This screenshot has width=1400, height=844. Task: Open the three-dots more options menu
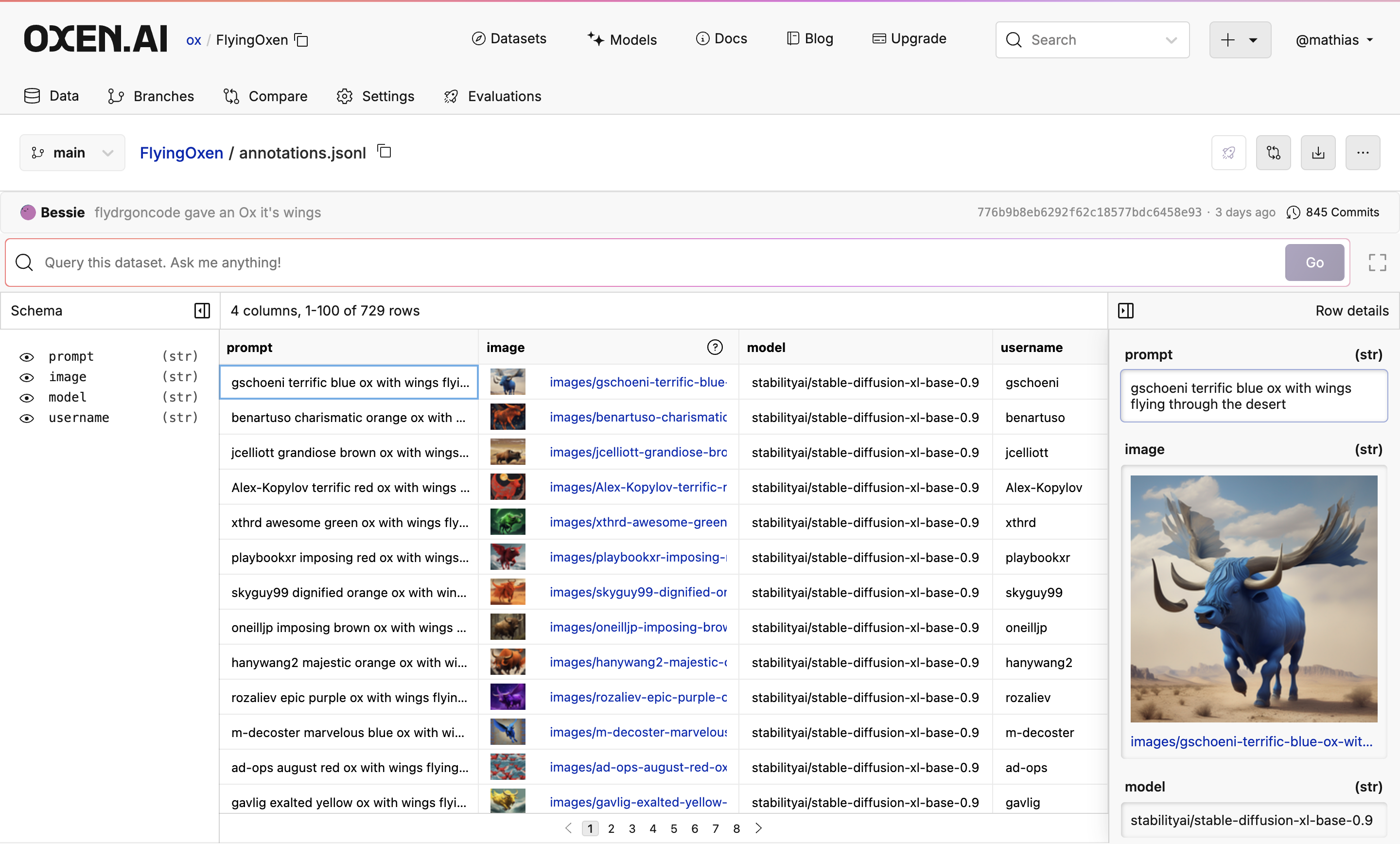(1362, 152)
